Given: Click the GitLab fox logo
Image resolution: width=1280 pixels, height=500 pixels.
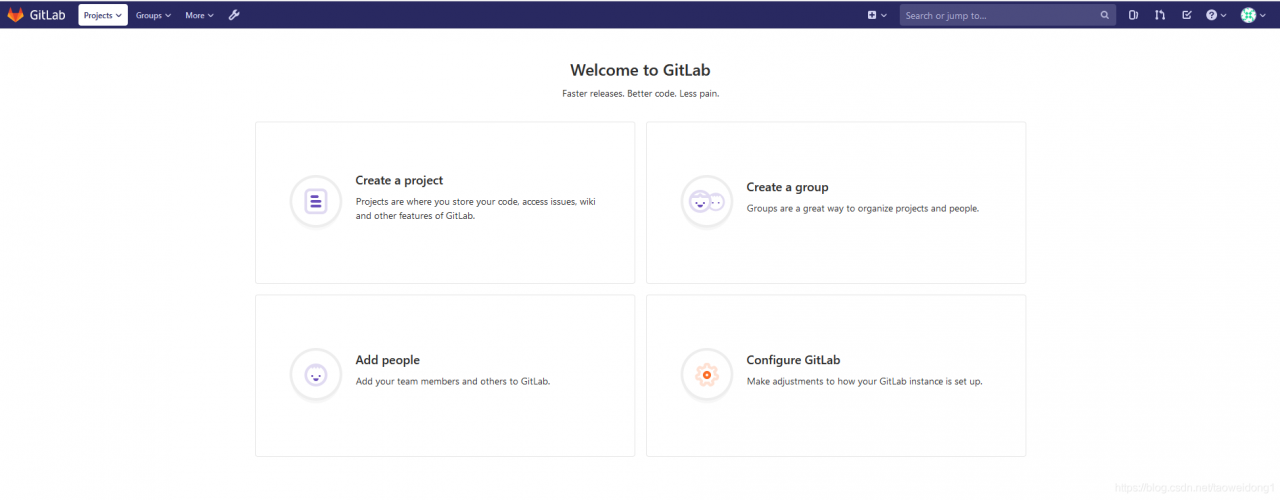Looking at the screenshot, I should point(16,15).
